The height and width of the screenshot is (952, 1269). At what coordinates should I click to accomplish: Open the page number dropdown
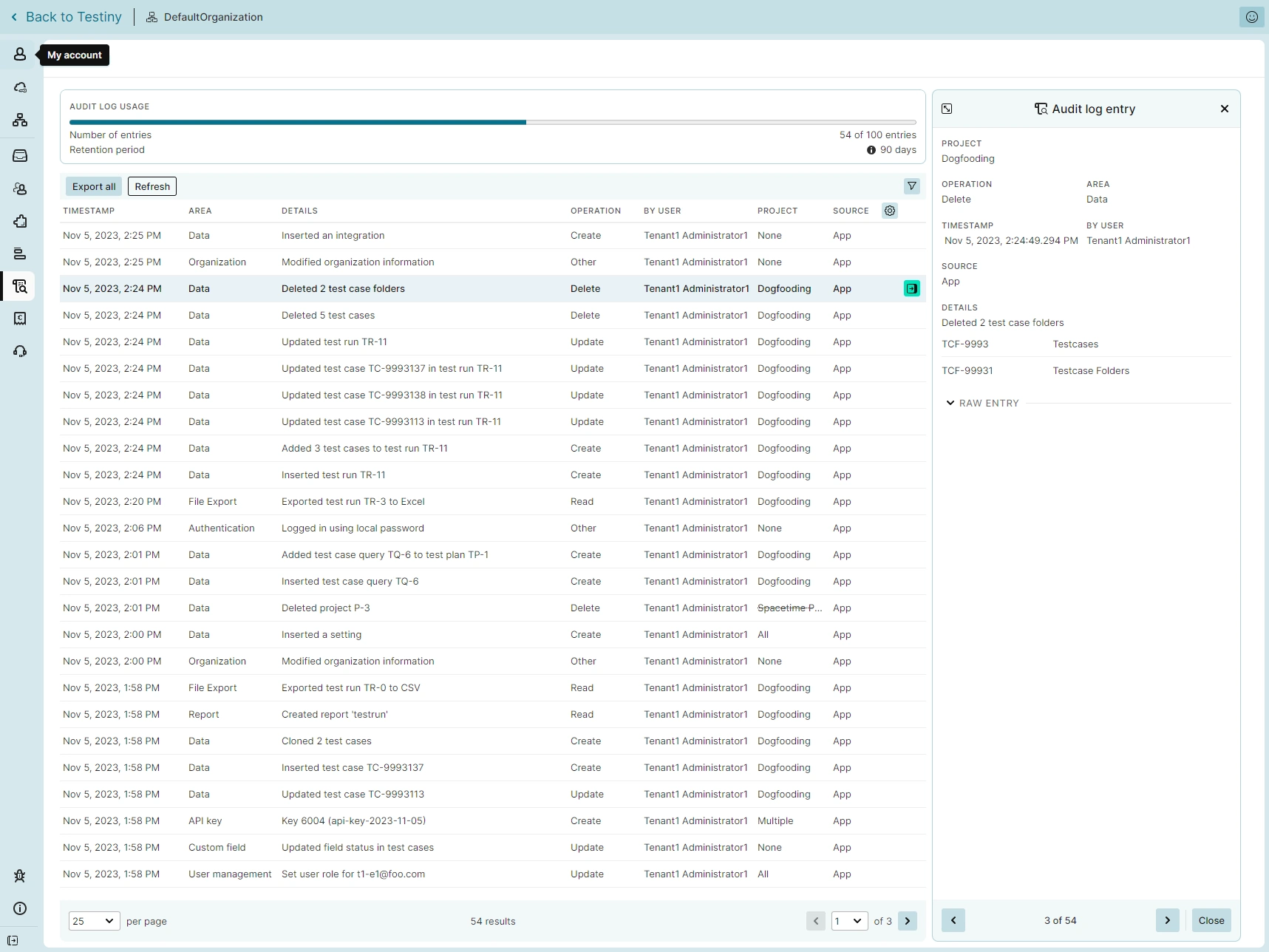tap(849, 921)
